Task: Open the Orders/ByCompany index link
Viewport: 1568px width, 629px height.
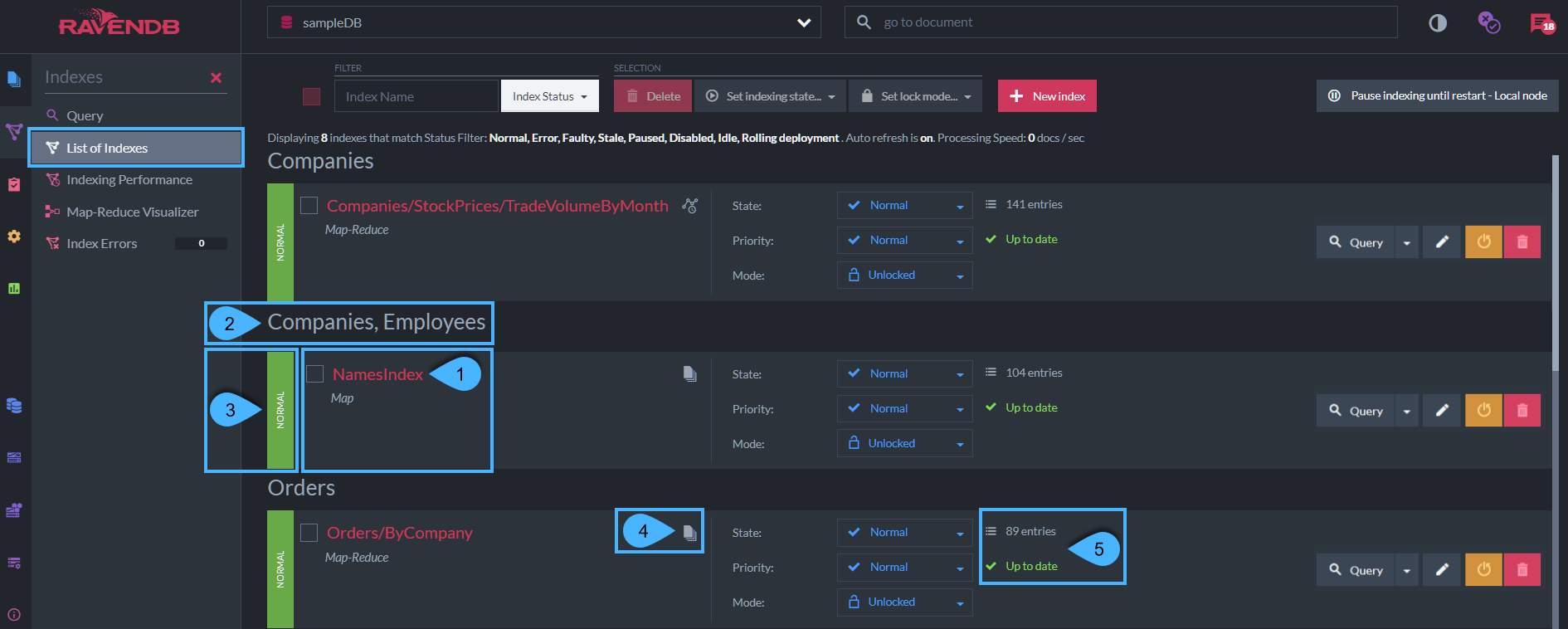Action: point(400,533)
